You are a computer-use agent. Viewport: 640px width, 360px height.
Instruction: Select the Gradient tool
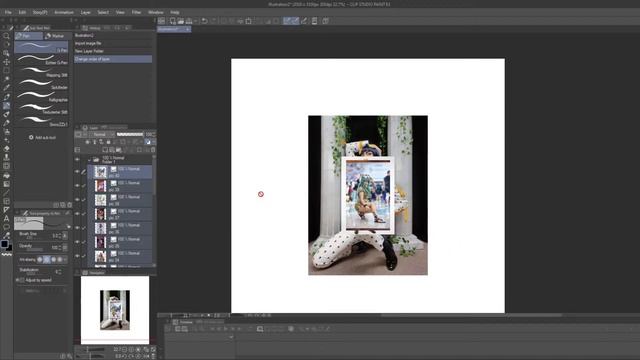click(6, 184)
